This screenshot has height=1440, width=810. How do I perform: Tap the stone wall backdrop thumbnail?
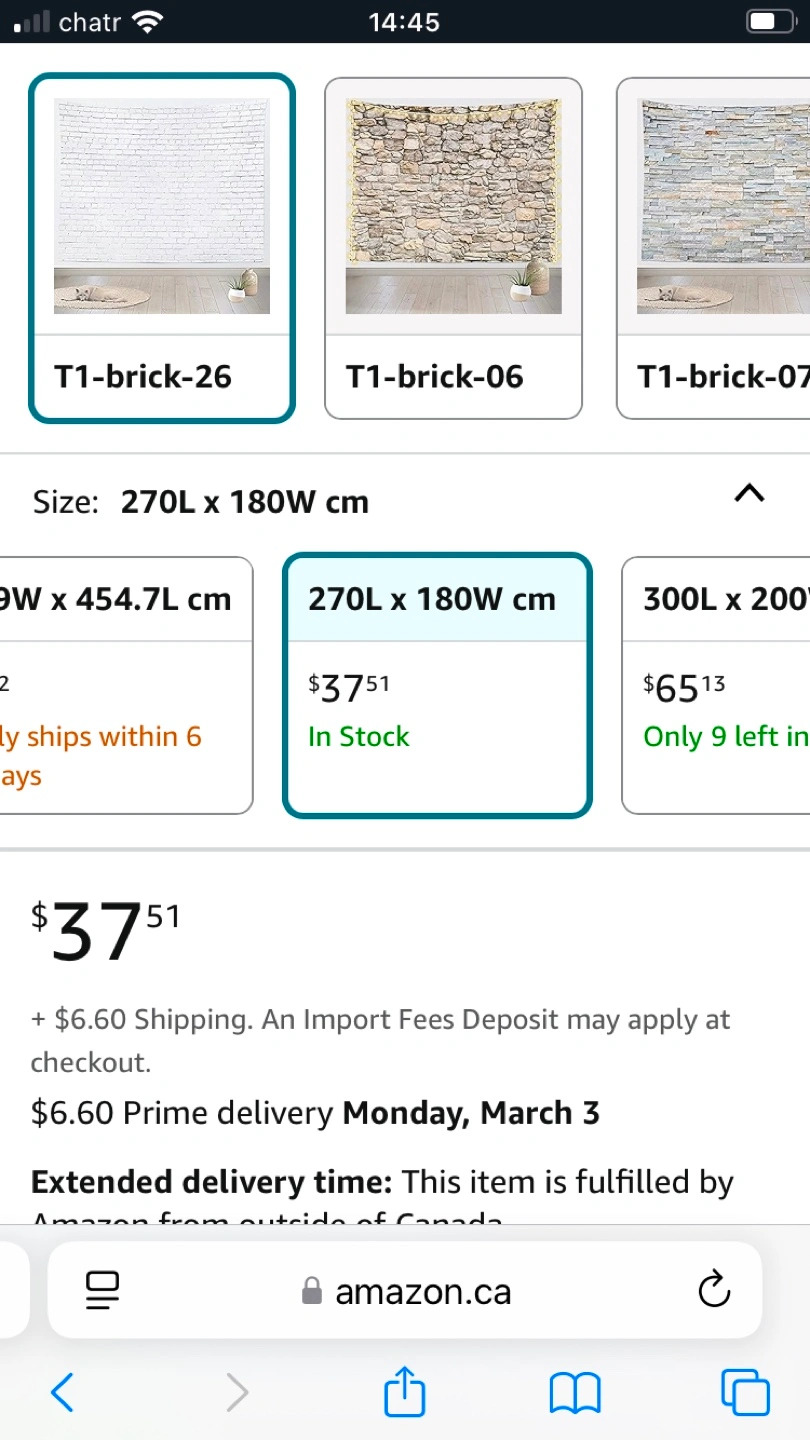pos(453,206)
